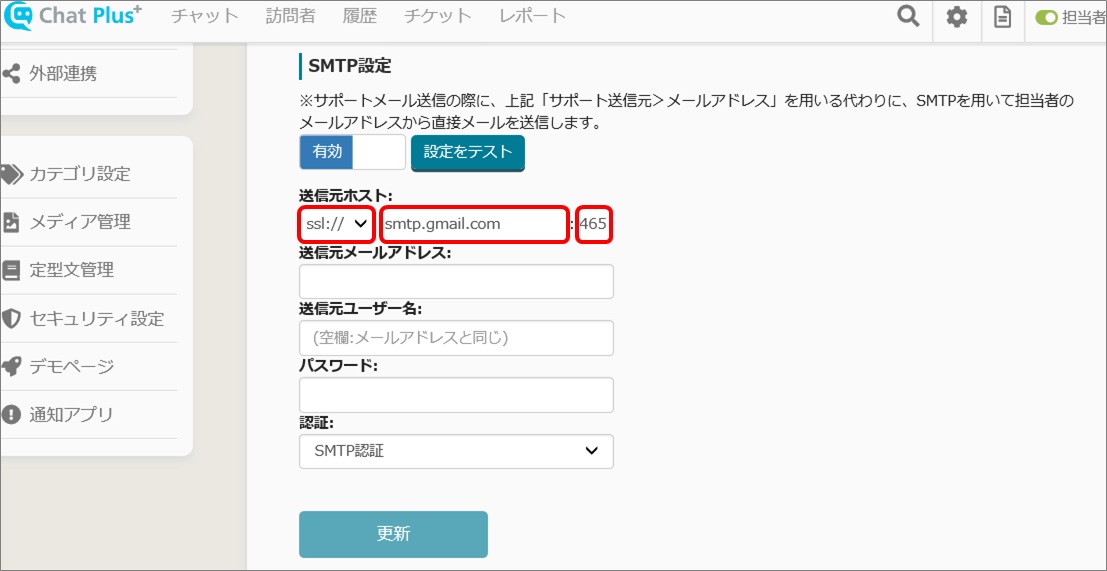Click the port field showing 465

point(594,224)
